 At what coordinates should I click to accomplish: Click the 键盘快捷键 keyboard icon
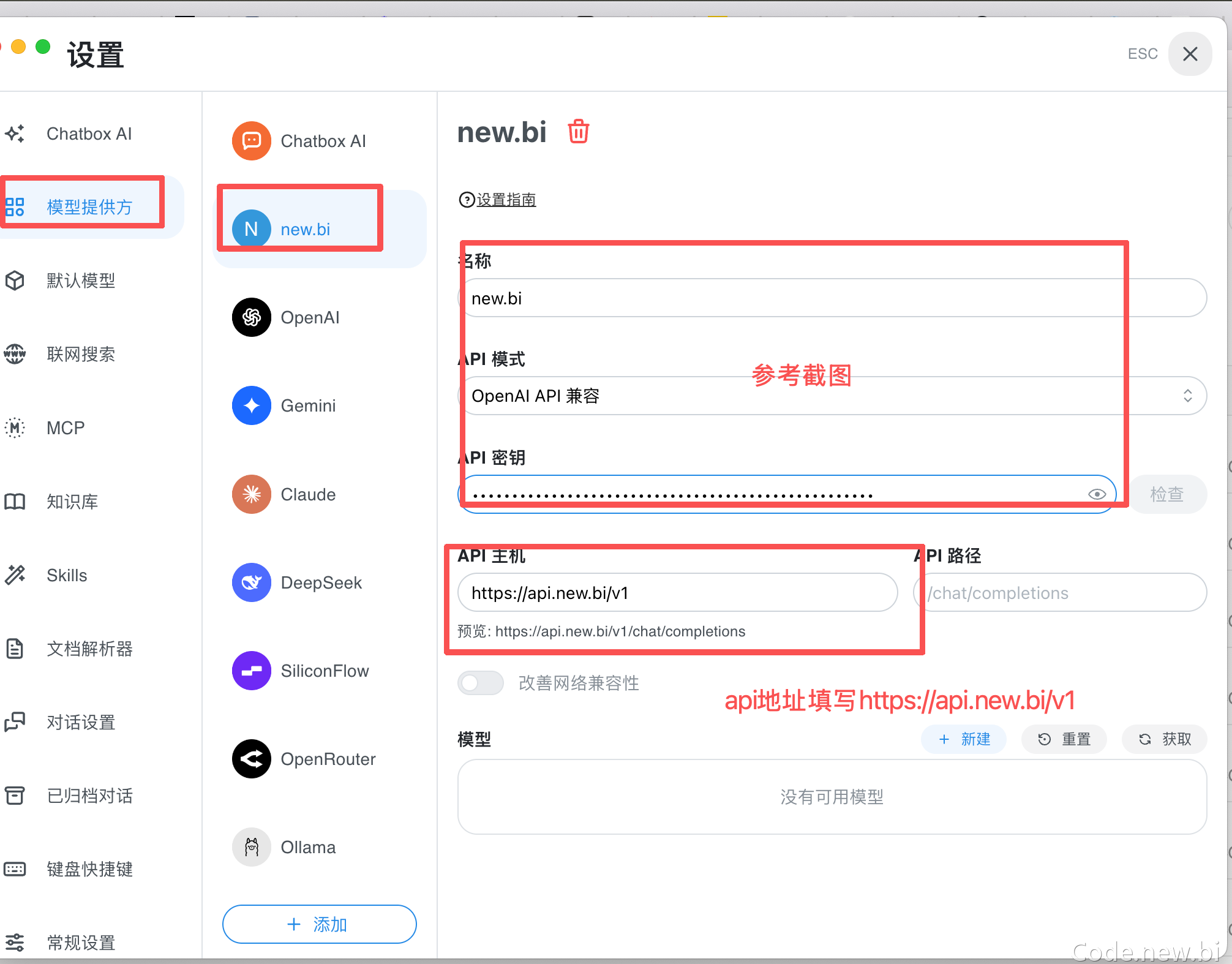[15, 869]
